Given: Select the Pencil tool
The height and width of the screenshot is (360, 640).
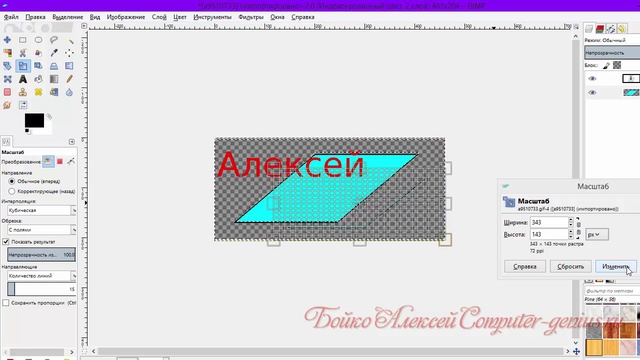Looking at the screenshot, I should tap(69, 79).
